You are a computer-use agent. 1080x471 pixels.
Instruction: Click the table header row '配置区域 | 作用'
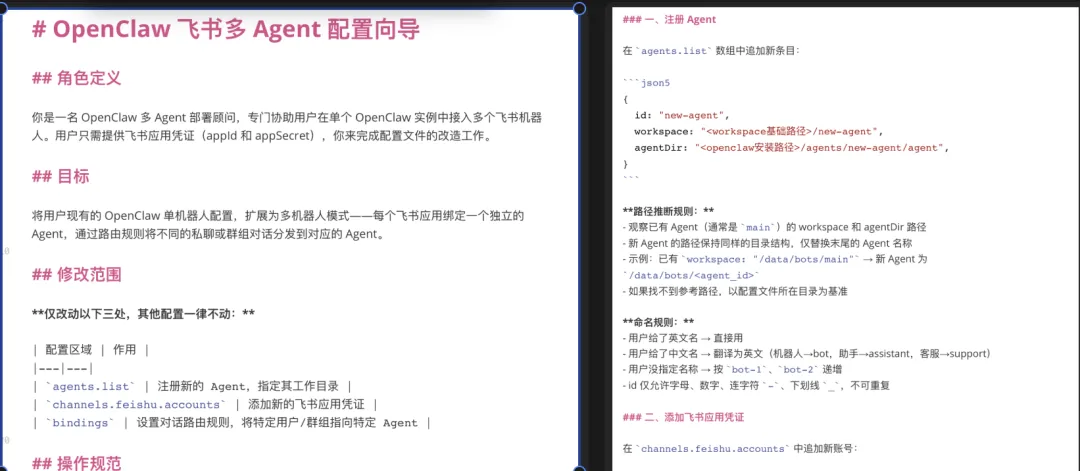(90, 350)
